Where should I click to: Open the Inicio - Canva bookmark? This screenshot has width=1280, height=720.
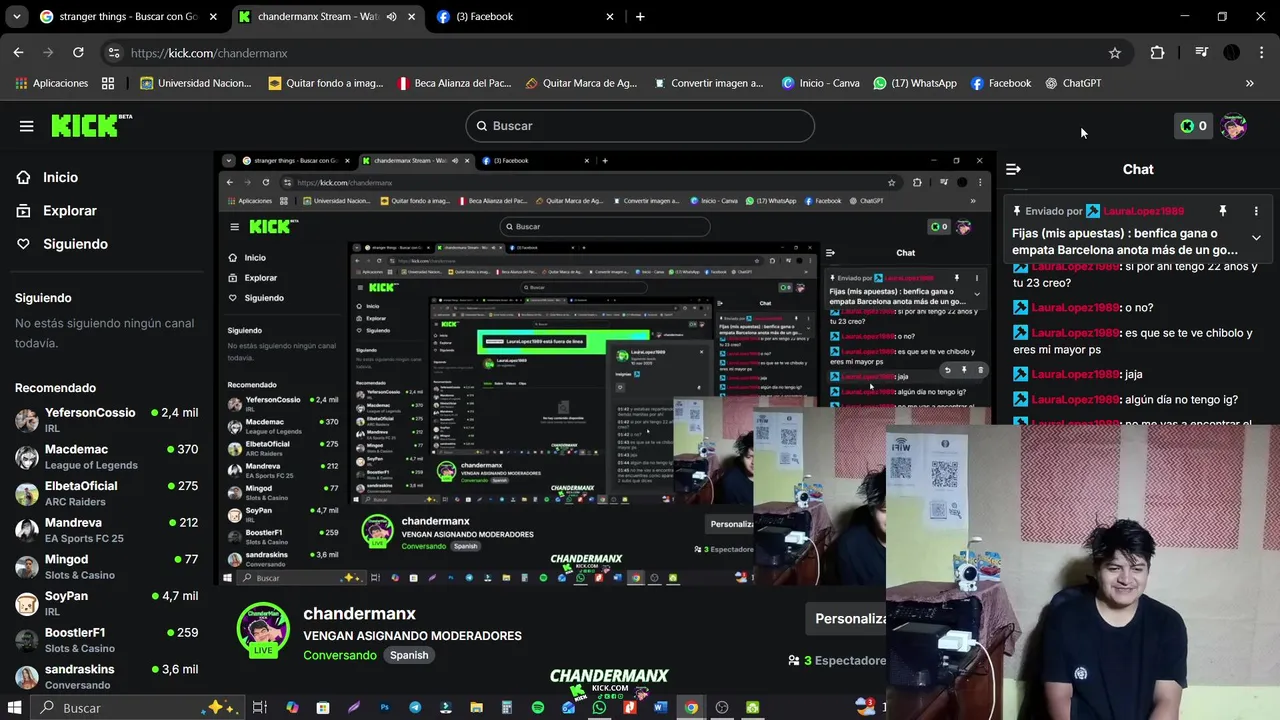pyautogui.click(x=820, y=83)
